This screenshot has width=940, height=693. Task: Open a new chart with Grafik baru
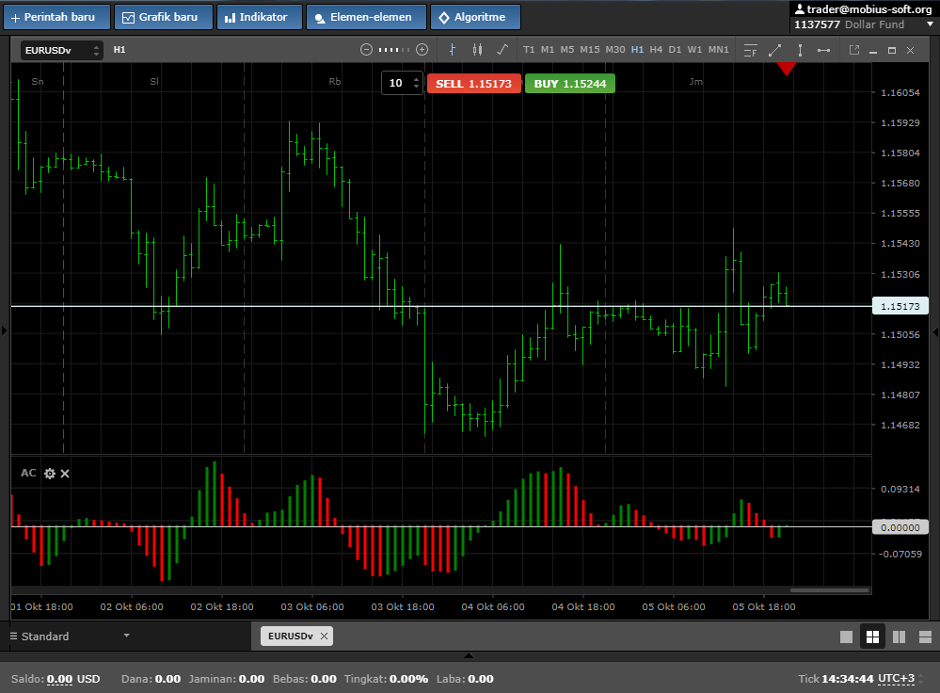pos(164,17)
